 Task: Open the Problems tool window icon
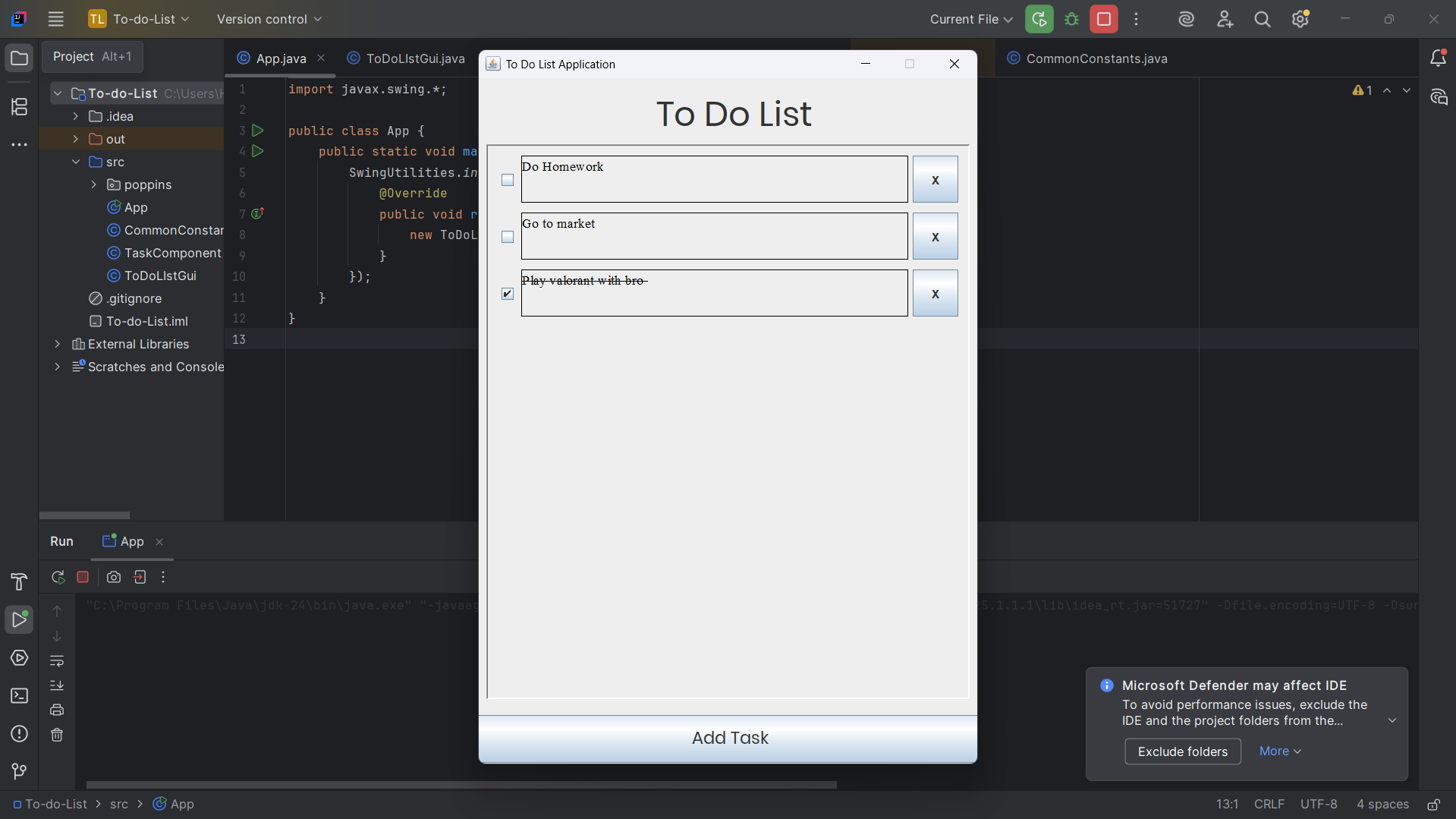(20, 734)
